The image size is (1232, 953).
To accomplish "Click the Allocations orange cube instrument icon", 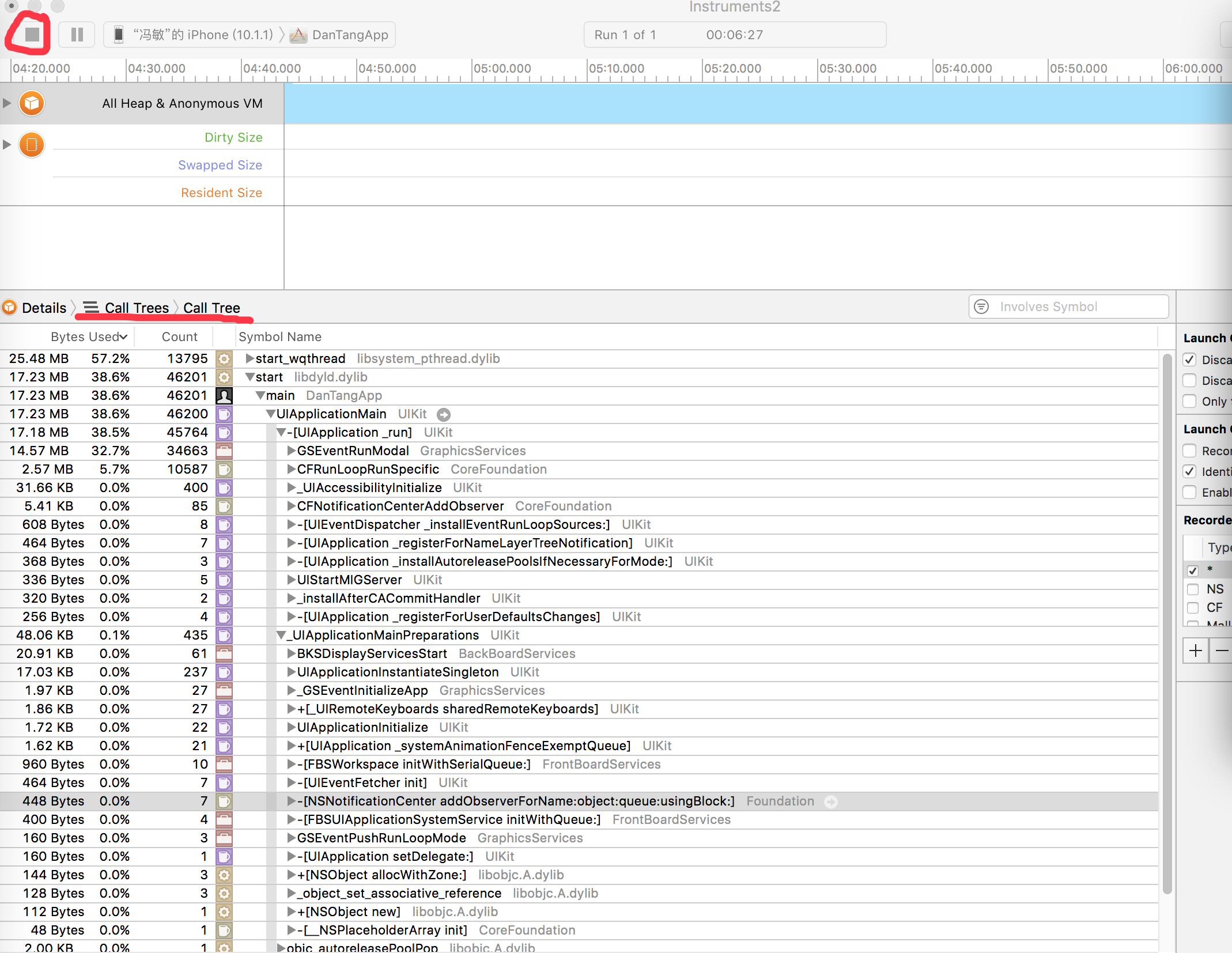I will pyautogui.click(x=32, y=103).
